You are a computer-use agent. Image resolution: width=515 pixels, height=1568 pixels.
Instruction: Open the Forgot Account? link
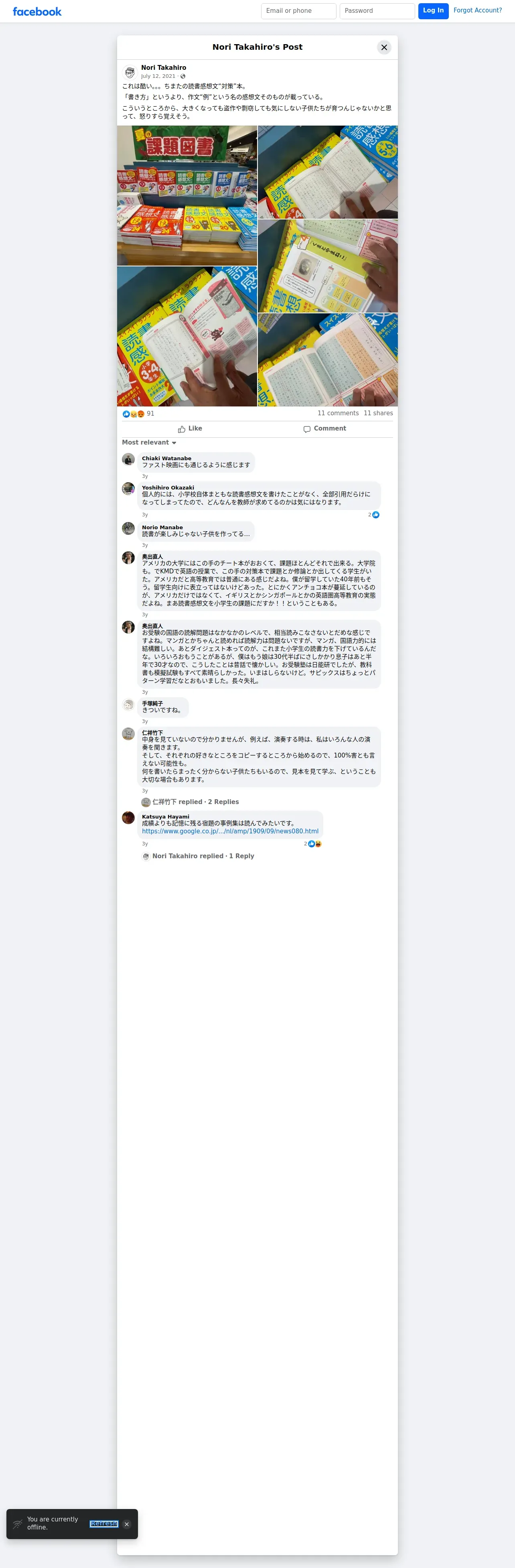click(478, 10)
